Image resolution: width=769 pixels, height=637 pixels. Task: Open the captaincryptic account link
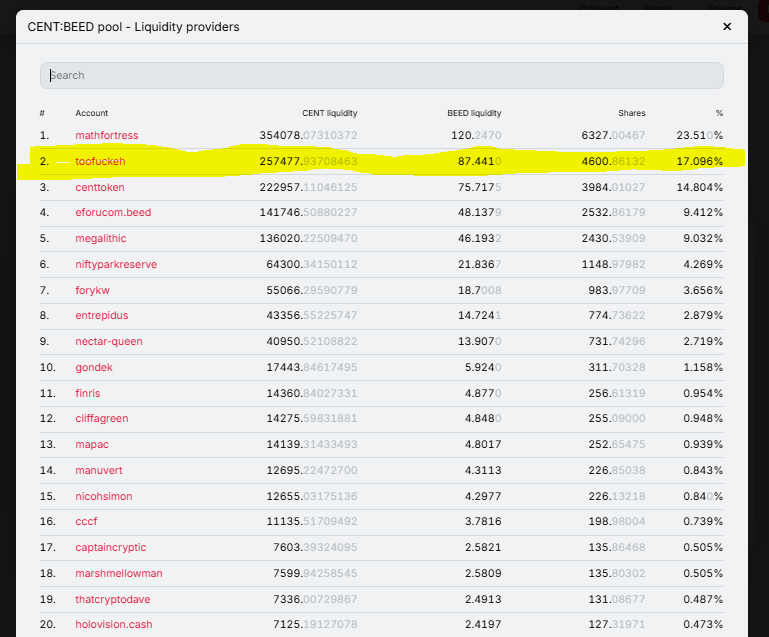(111, 548)
